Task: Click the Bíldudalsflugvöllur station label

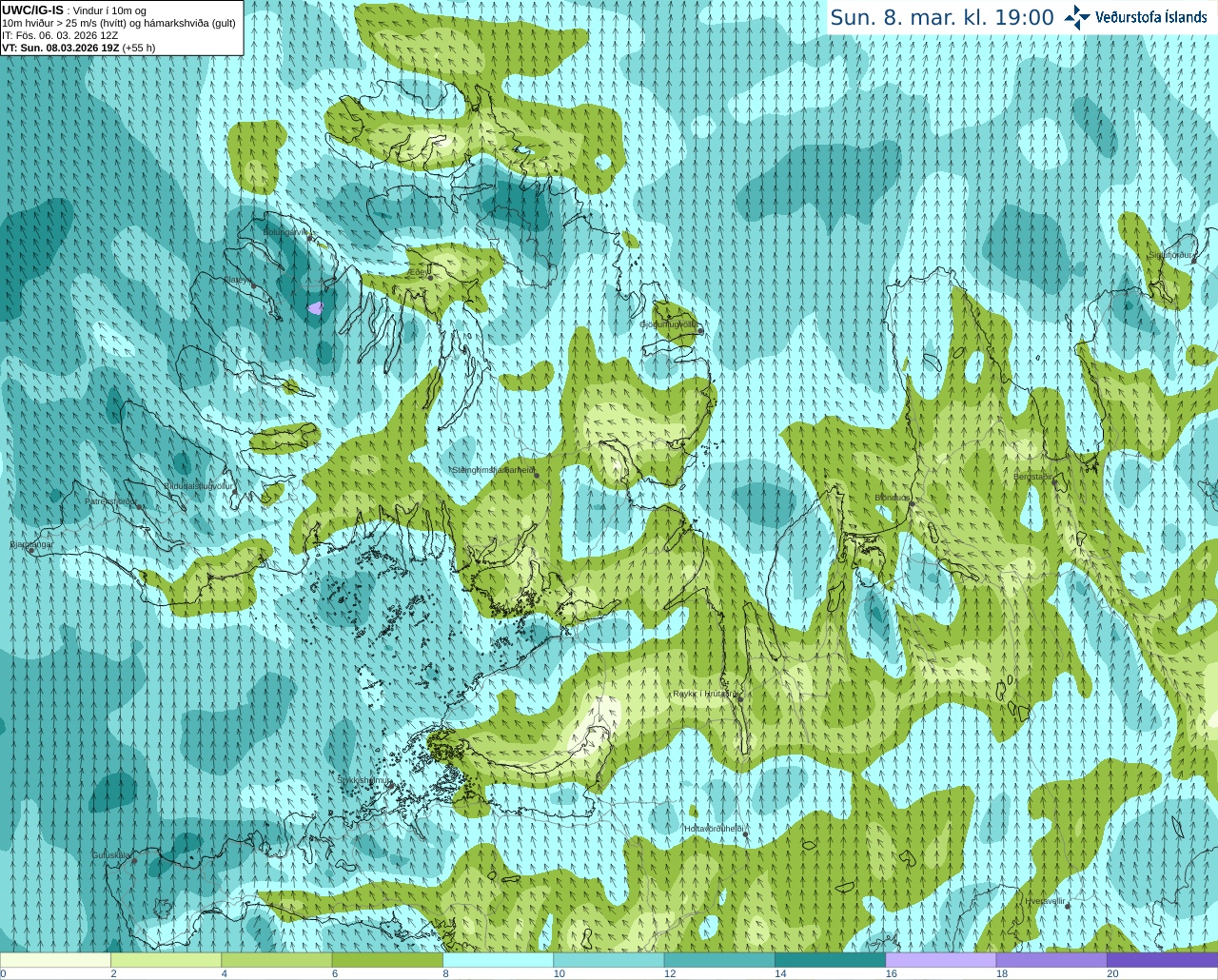Action: coord(198,485)
